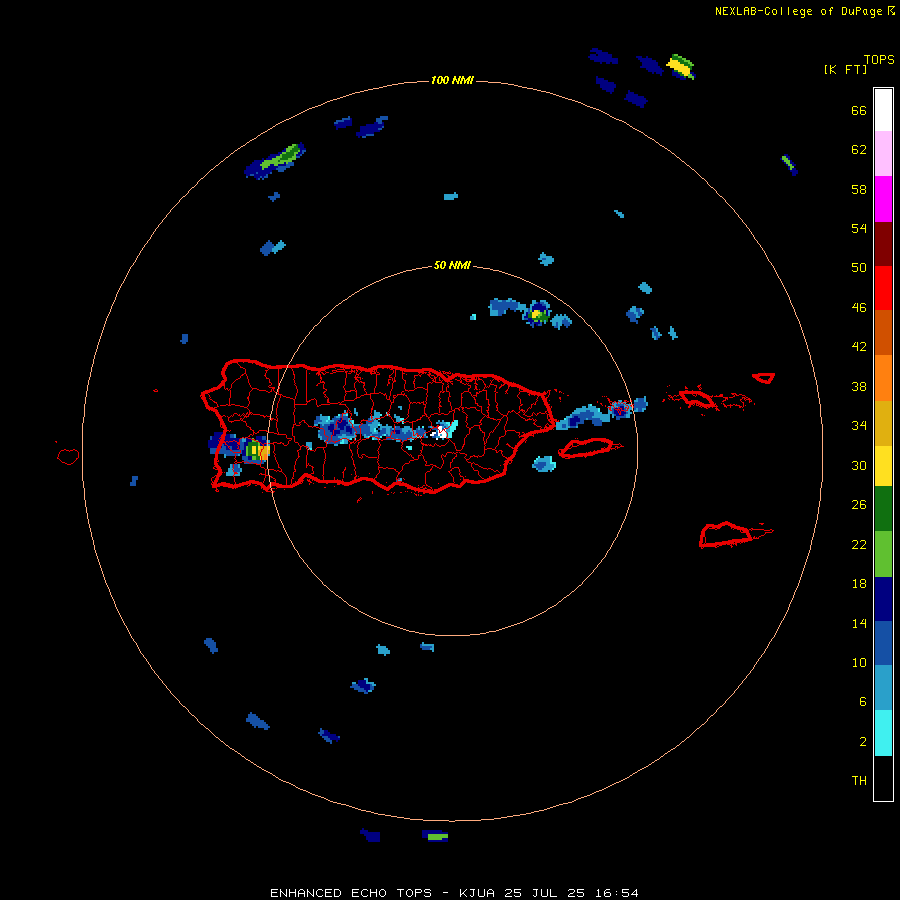Click the cyan 10 kft legend swatch

(883, 733)
